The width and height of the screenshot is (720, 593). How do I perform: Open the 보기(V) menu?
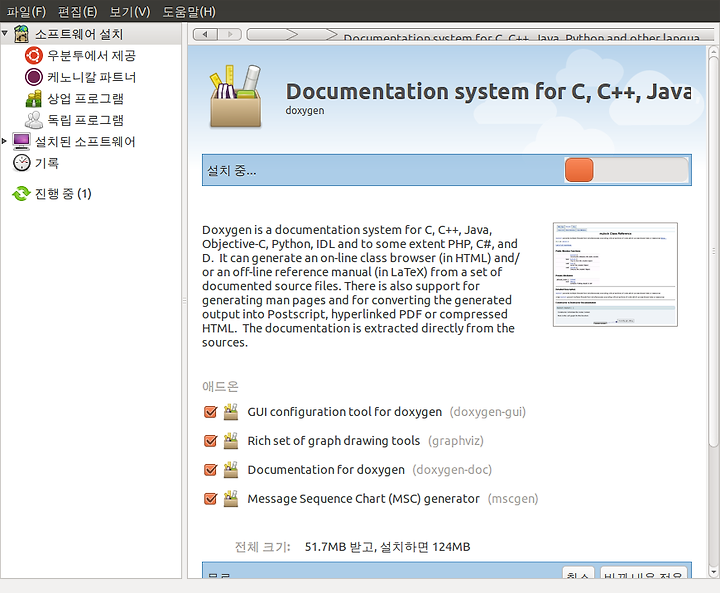coord(129,11)
